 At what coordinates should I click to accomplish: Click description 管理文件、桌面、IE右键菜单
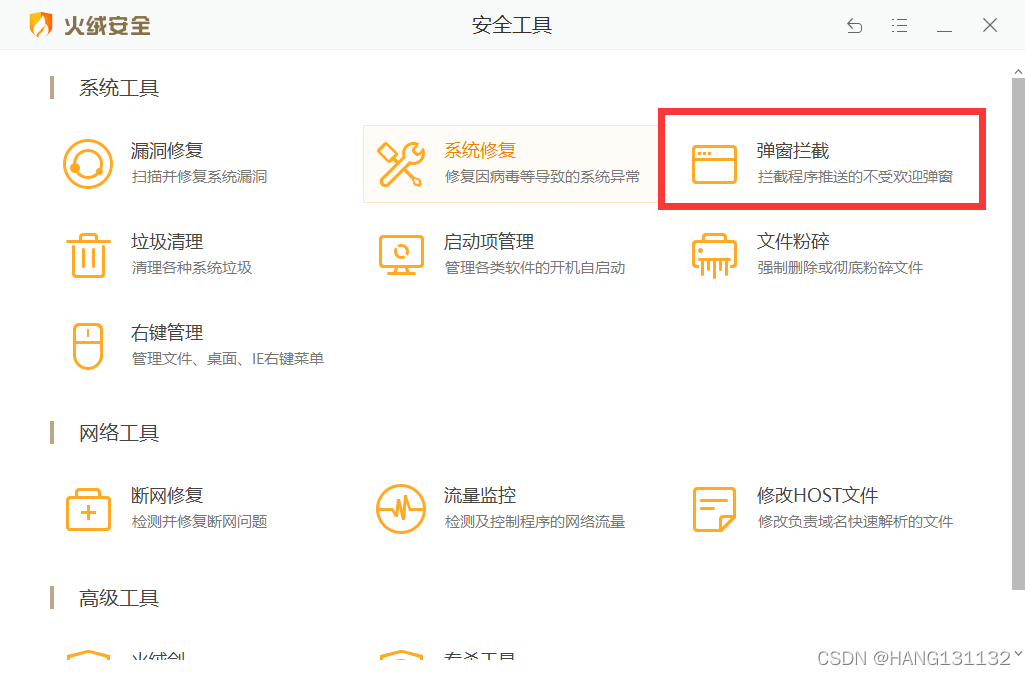[227, 359]
